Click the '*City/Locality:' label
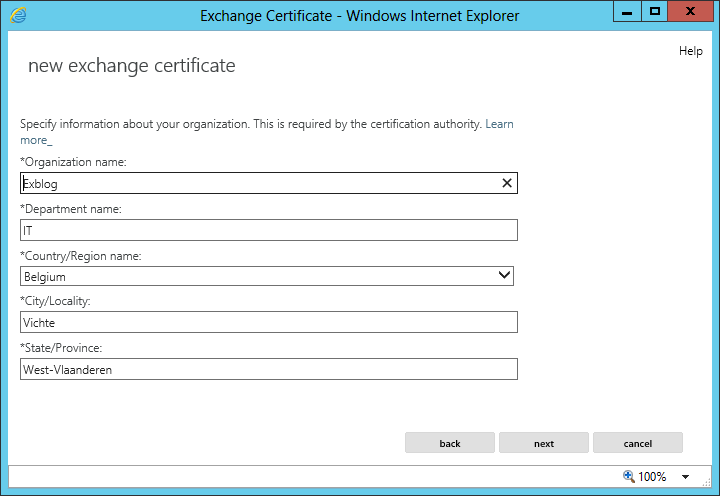Screen dimensions: 720x496 pos(55,301)
